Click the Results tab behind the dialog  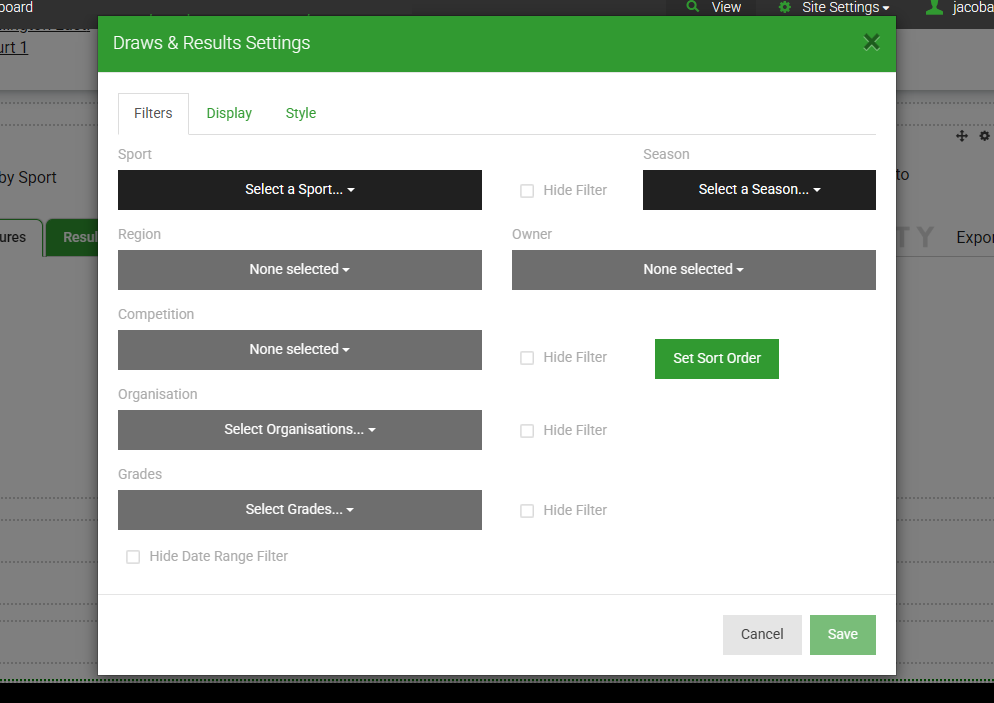[72, 238]
